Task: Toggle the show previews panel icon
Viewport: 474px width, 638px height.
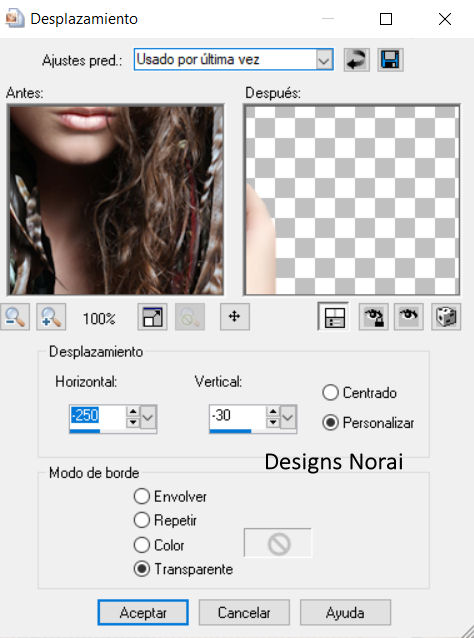Action: click(333, 317)
